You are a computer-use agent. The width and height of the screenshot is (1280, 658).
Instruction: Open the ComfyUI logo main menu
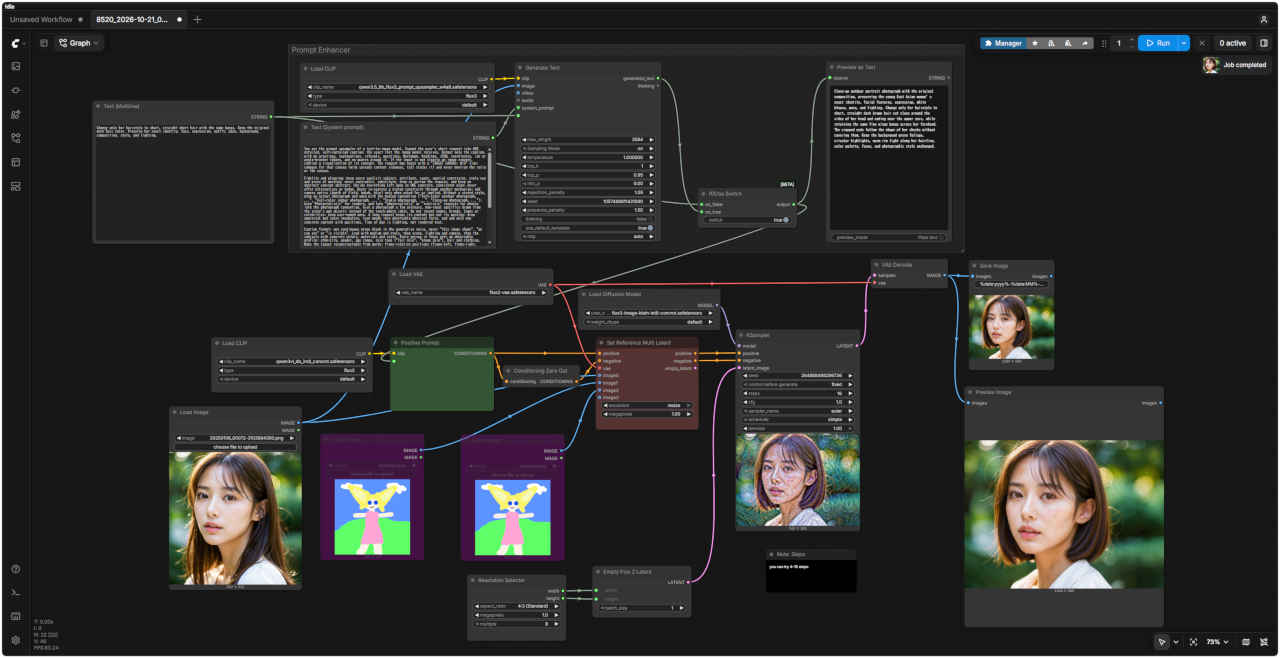pos(18,43)
